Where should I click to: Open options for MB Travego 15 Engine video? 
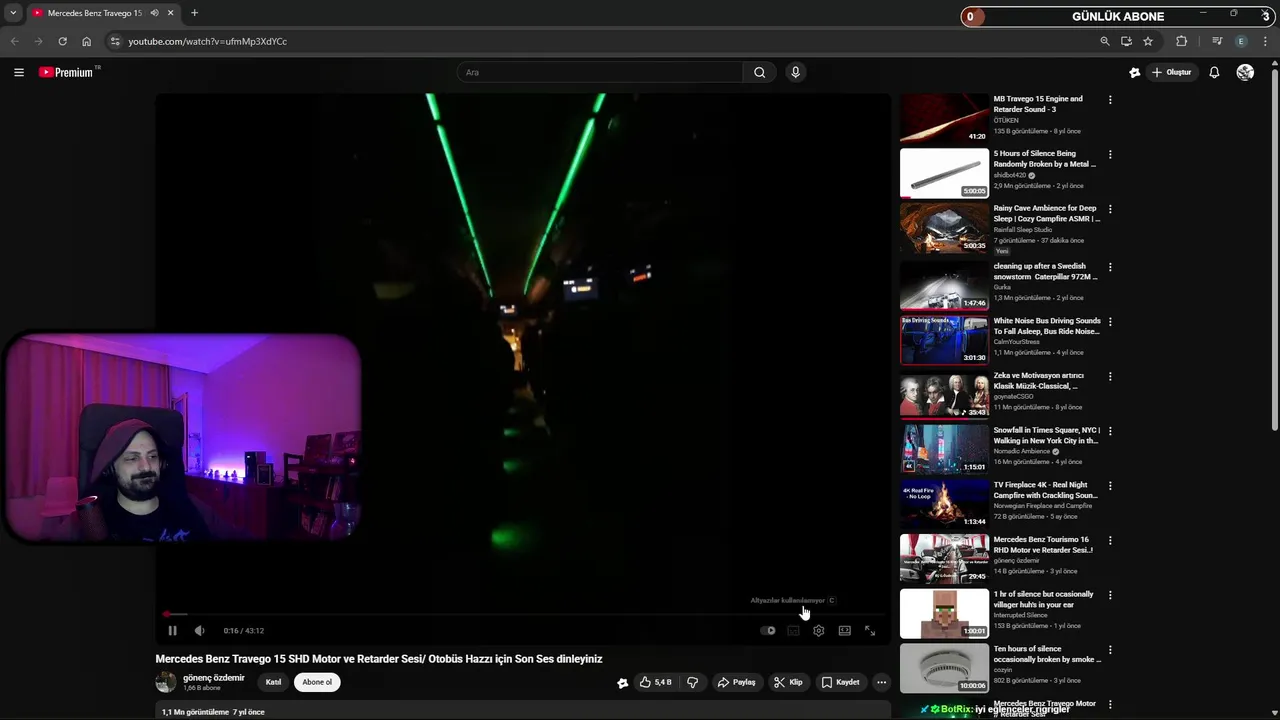(1109, 100)
